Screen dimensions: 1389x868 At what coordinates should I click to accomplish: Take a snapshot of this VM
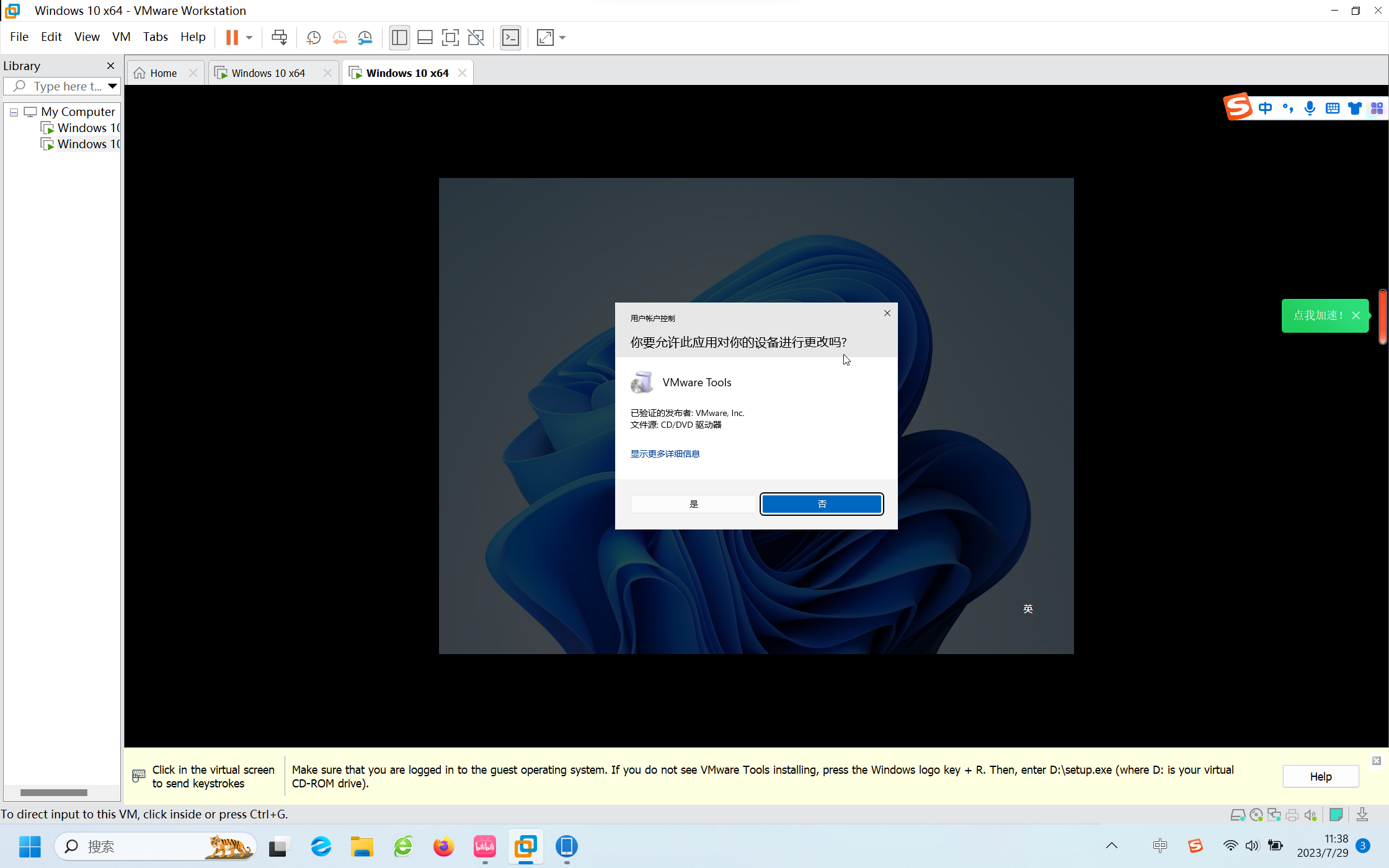click(x=314, y=37)
